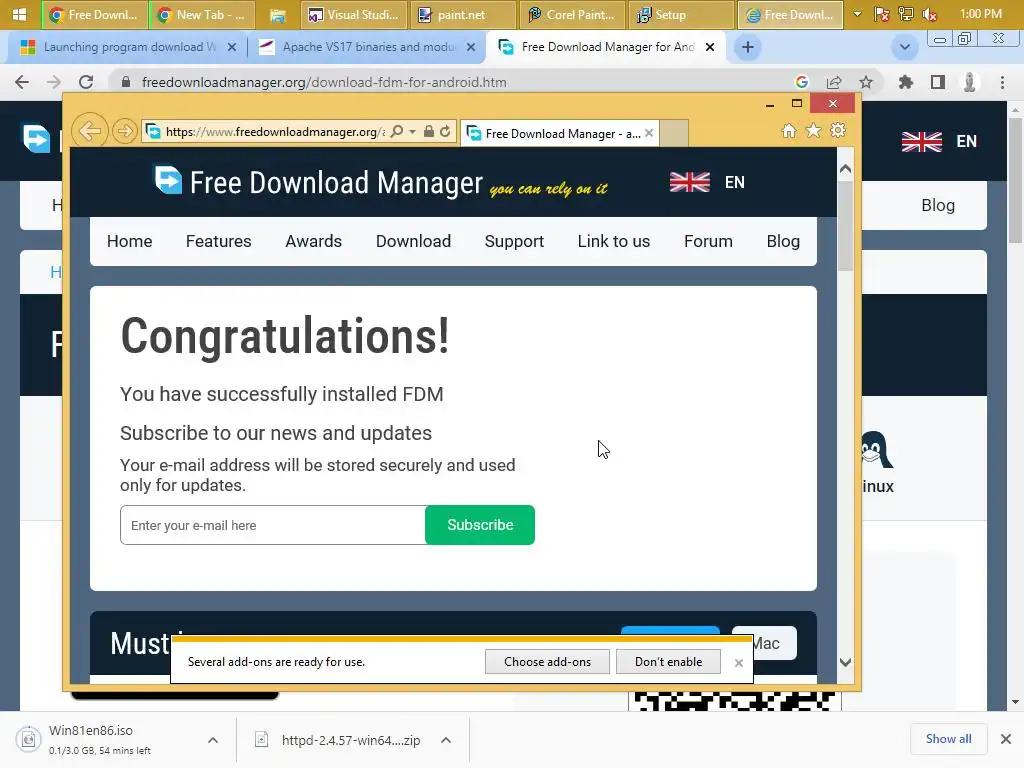1024x768 pixels.
Task: Open Awards menu item
Action: coord(313,241)
